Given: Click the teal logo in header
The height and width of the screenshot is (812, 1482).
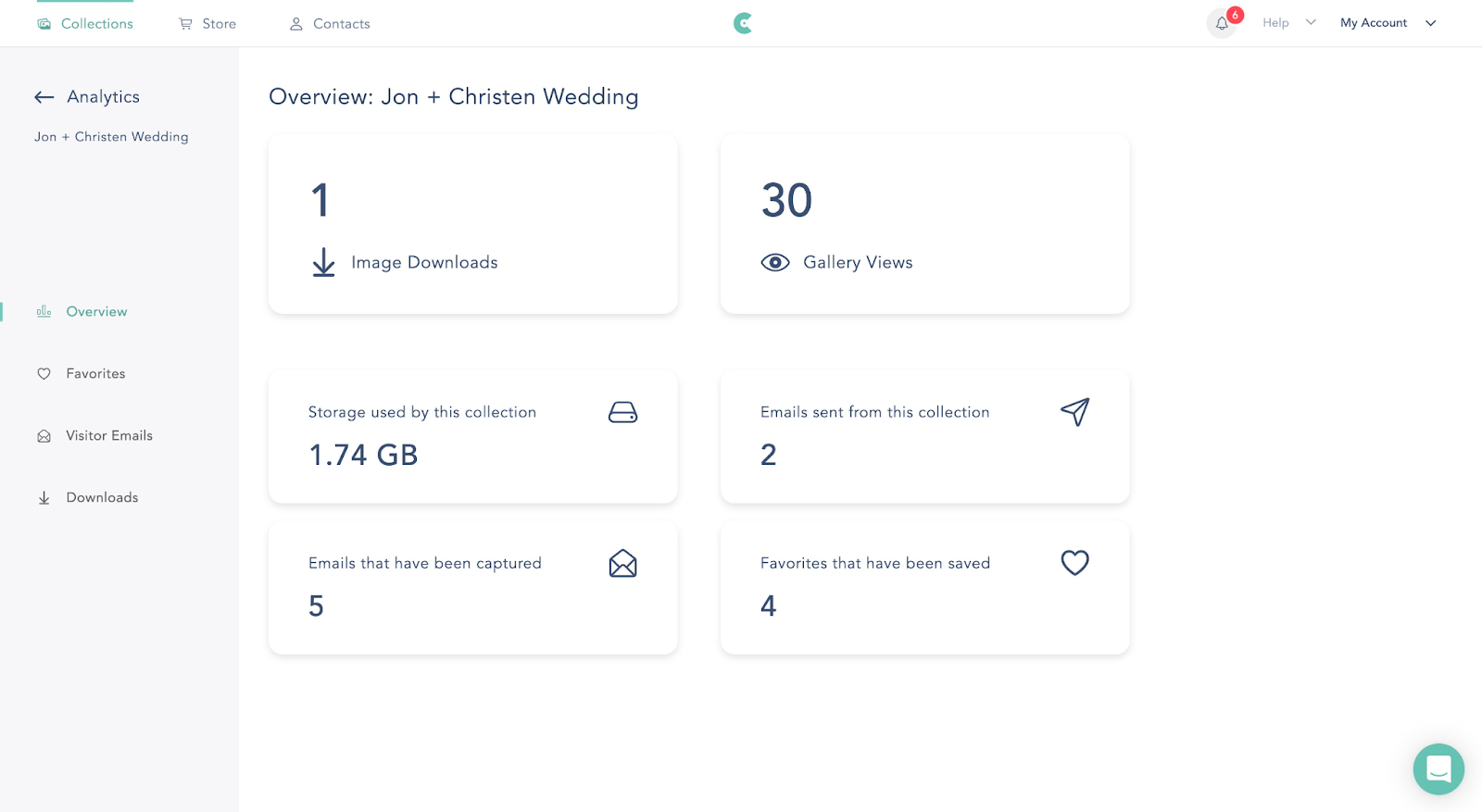Looking at the screenshot, I should click(743, 23).
